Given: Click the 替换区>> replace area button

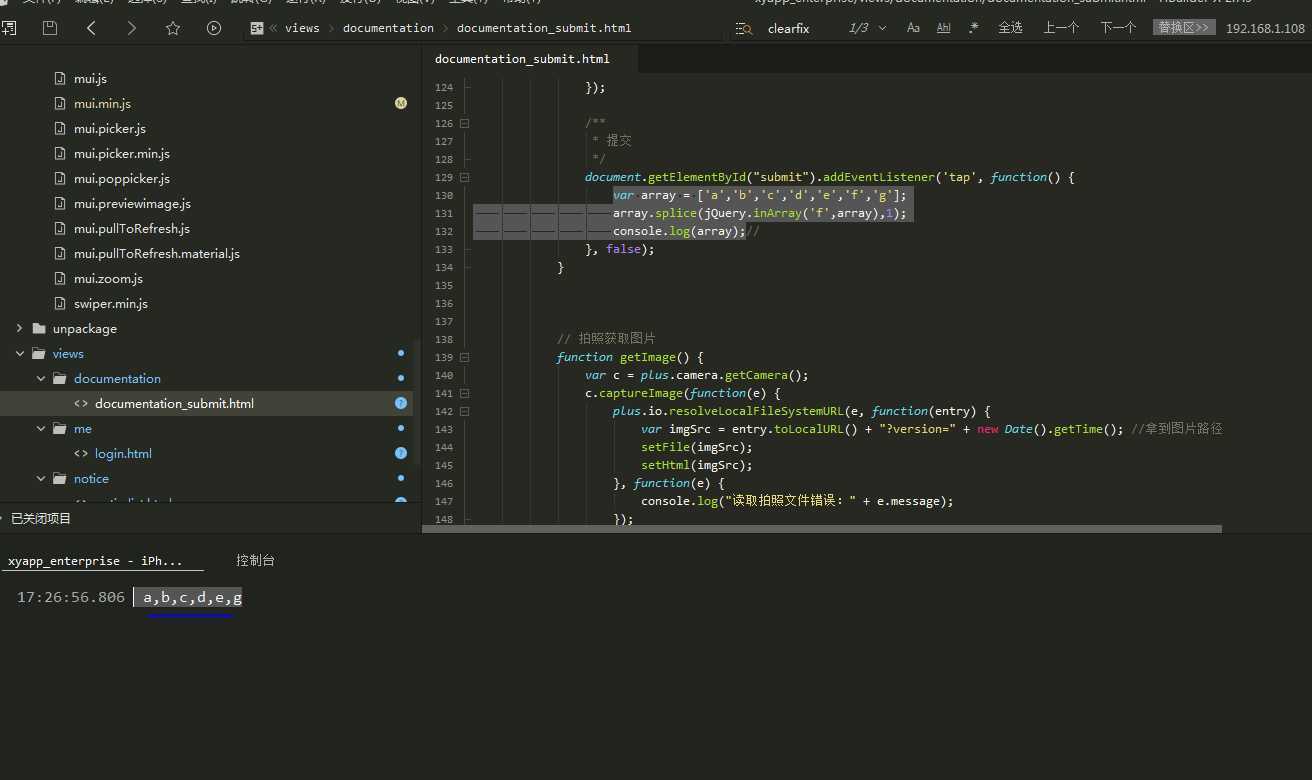Looking at the screenshot, I should click(x=1184, y=28).
